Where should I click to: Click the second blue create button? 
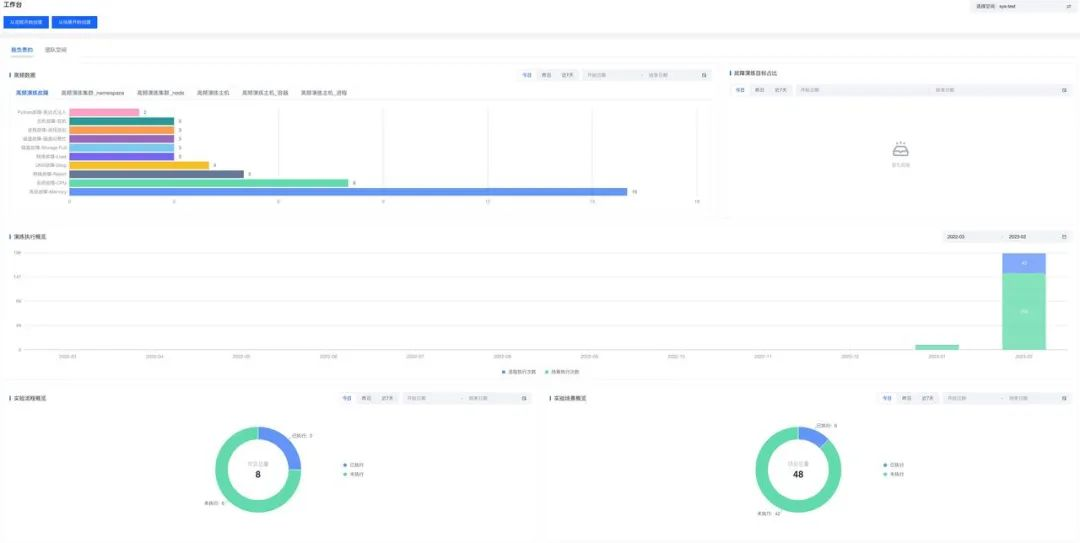coord(74,22)
